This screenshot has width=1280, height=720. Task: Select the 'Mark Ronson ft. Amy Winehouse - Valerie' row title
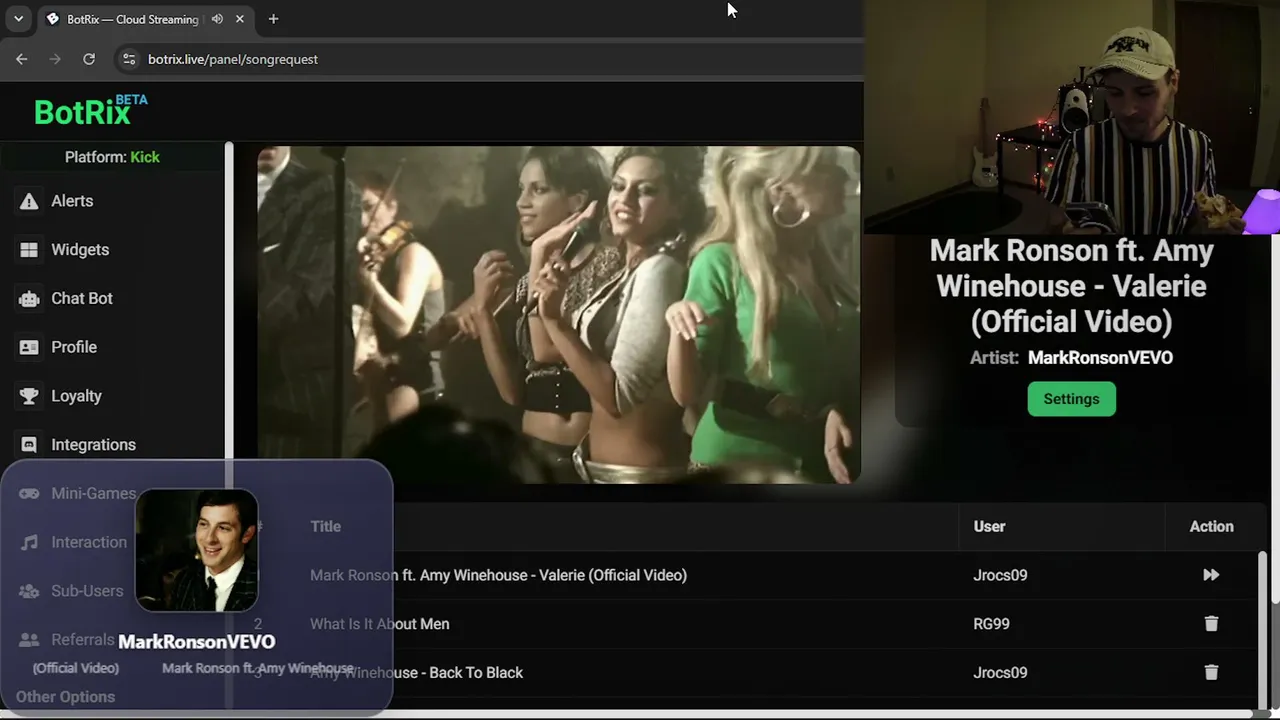pos(498,575)
